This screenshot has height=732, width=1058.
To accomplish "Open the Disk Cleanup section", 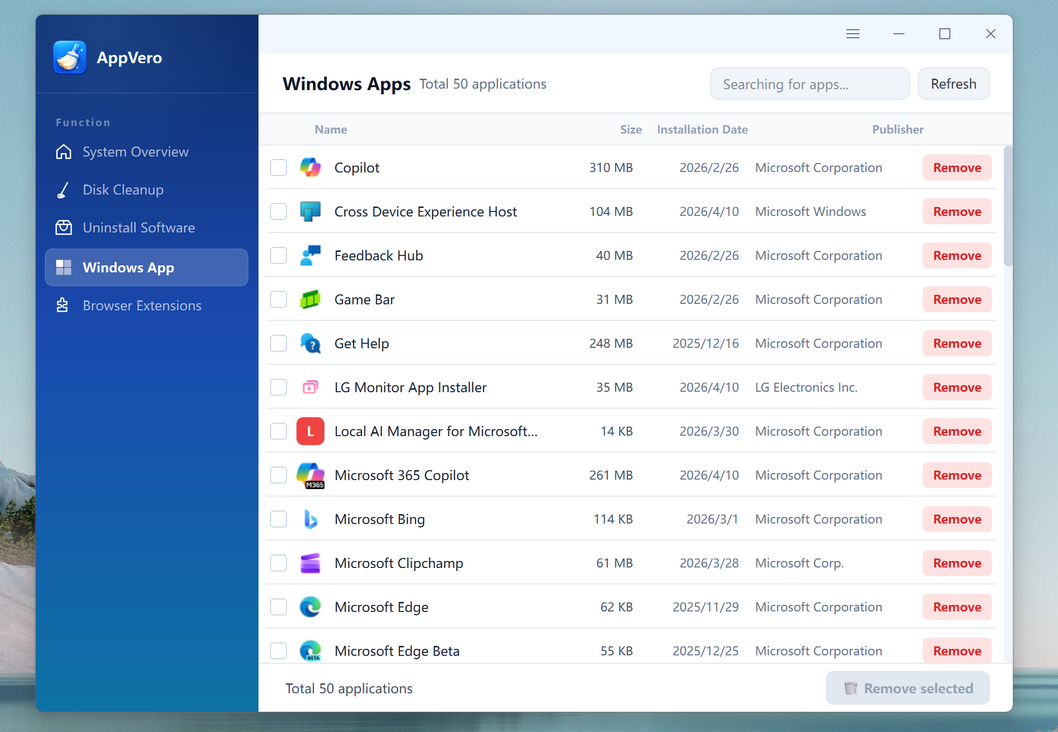I will click(x=123, y=190).
